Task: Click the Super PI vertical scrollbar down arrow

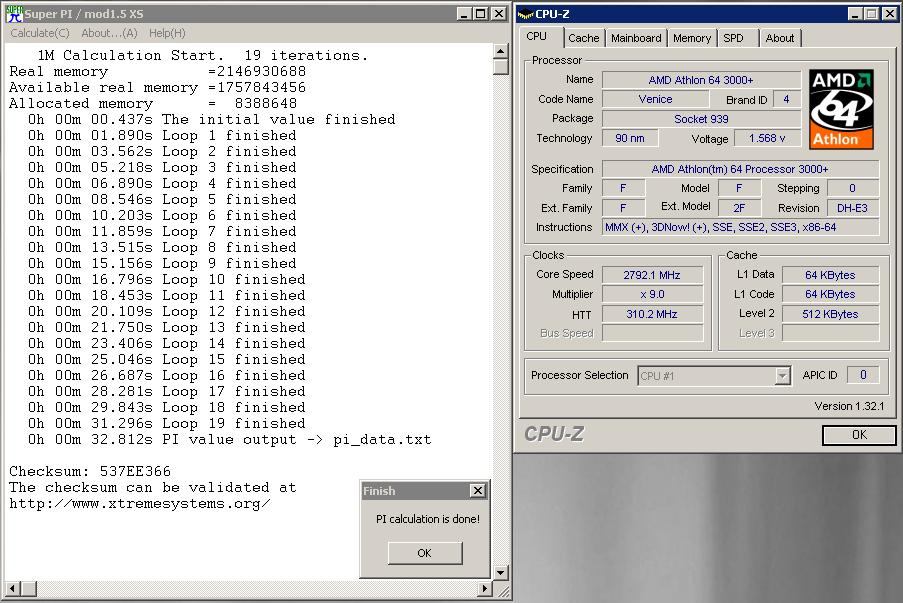Action: (500, 572)
